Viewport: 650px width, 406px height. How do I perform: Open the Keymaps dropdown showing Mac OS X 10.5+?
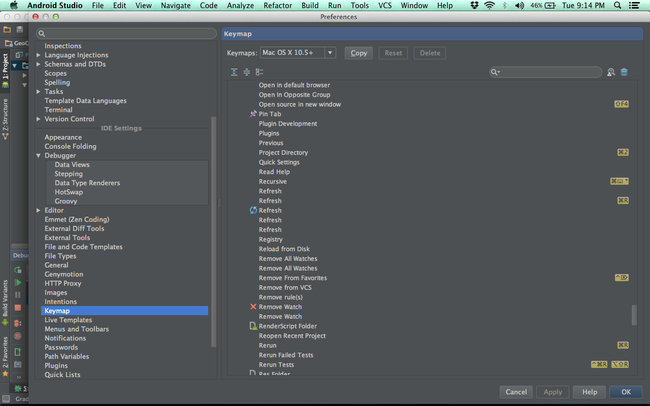click(x=297, y=53)
